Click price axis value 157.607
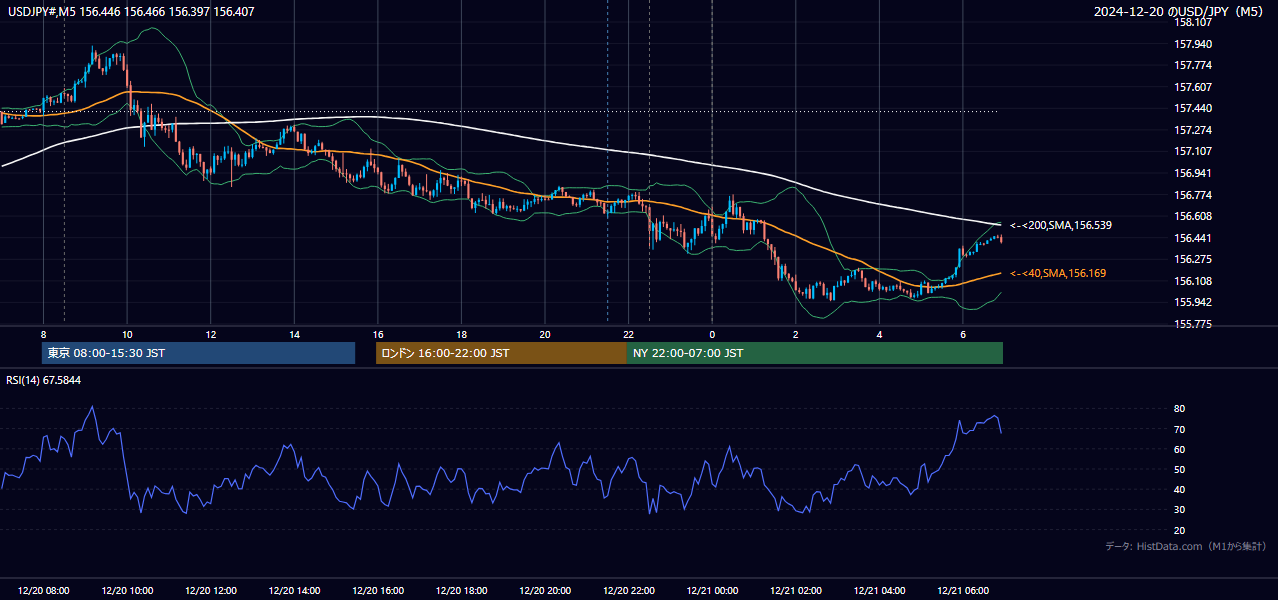1278x600 pixels. tap(1193, 87)
